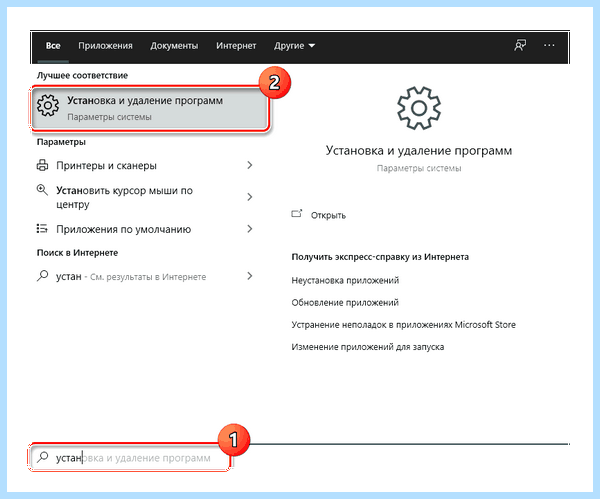The image size is (600, 499).
Task: Click the Открыть window icon
Action: point(297,214)
